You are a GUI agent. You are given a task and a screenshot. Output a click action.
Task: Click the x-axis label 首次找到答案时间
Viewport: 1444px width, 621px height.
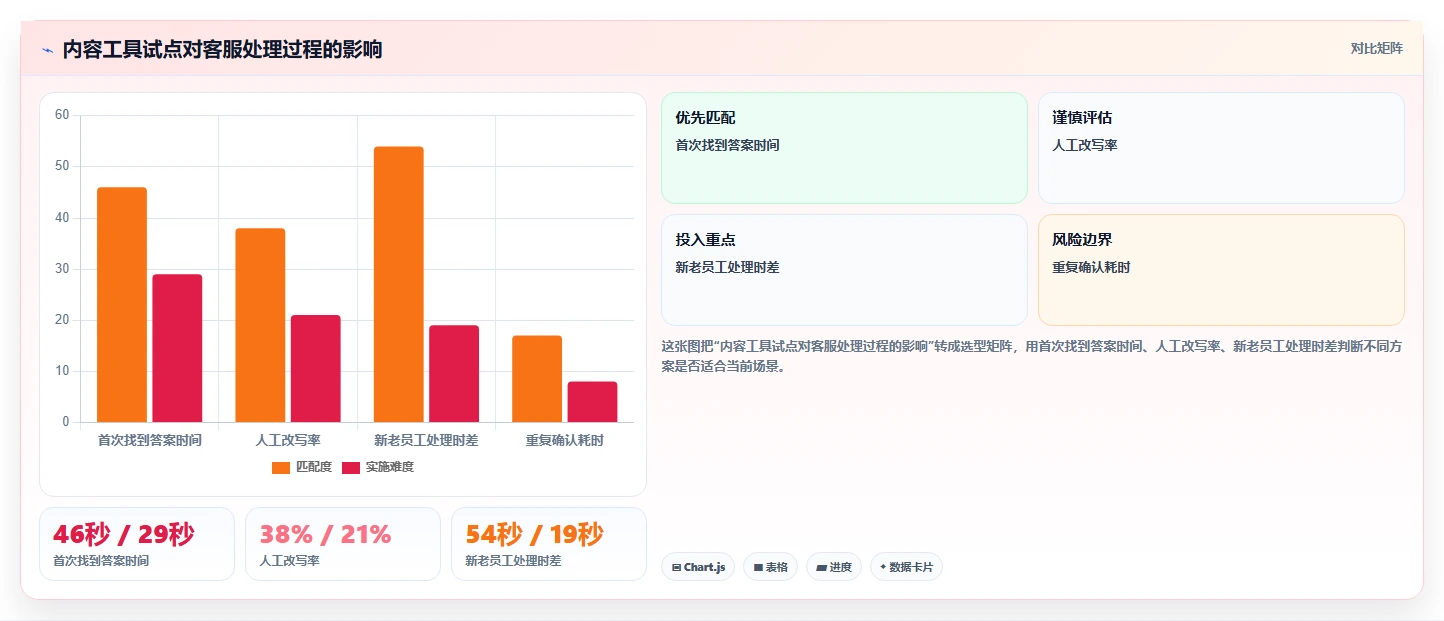[150, 440]
